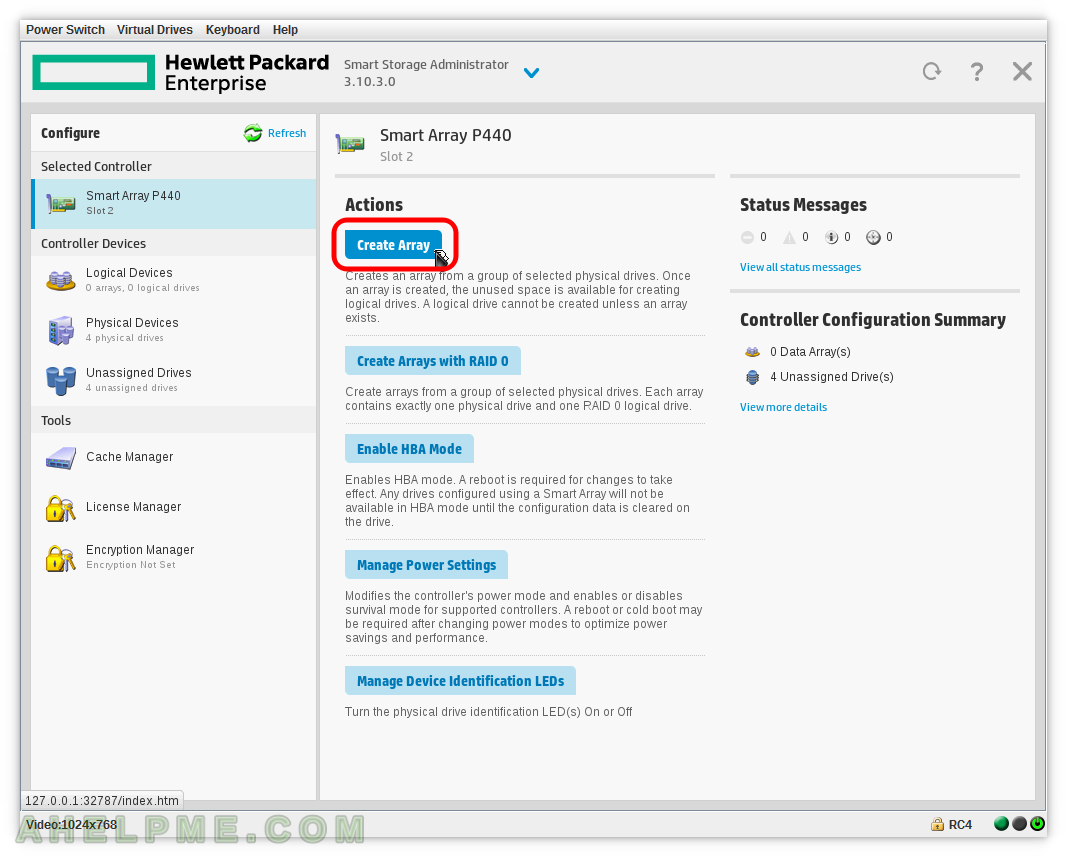Click the dark gray status LED indicator
Image resolution: width=1067 pixels, height=857 pixels.
pos(1019,824)
